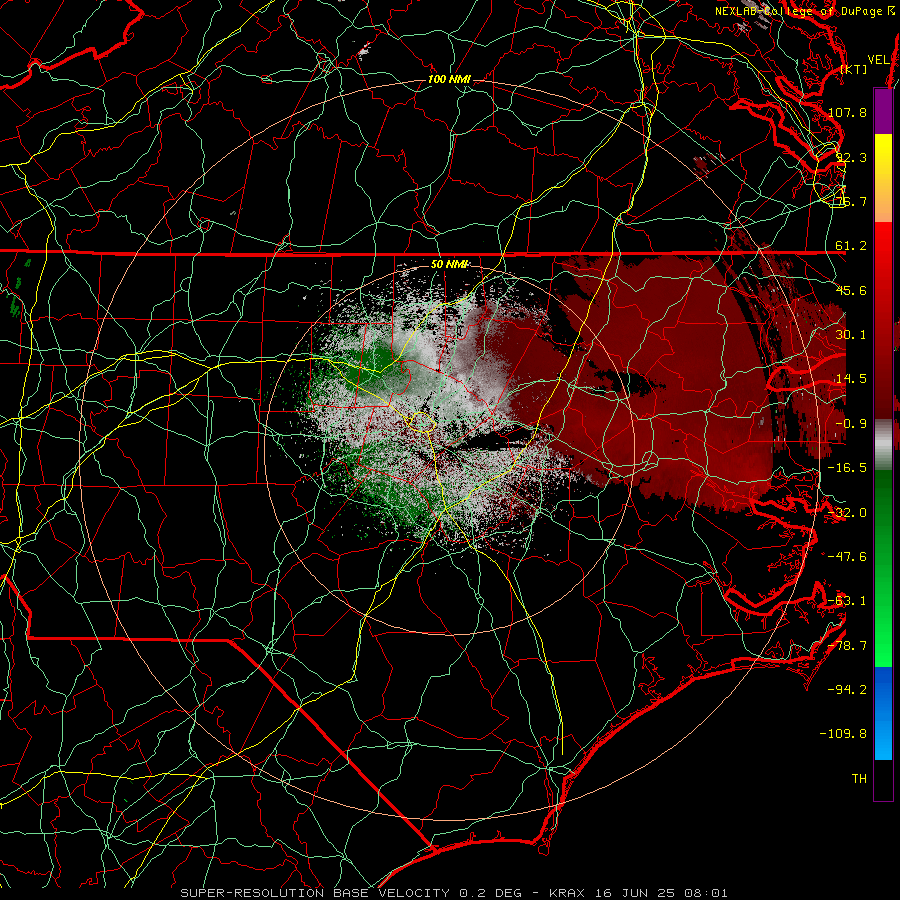Click the 50 NMI range ring label
Image resolution: width=900 pixels, height=900 pixels.
pyautogui.click(x=450, y=264)
